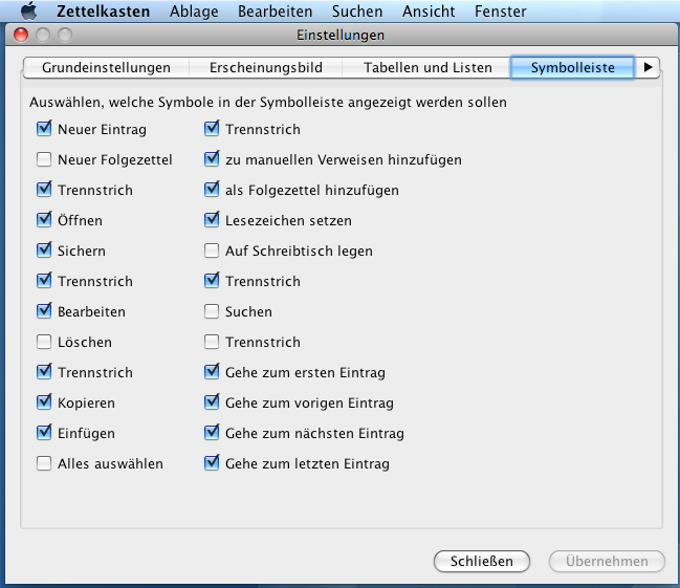Toggle the Trennstrich checkbox below Löschen
Image resolution: width=680 pixels, height=588 pixels.
point(44,372)
